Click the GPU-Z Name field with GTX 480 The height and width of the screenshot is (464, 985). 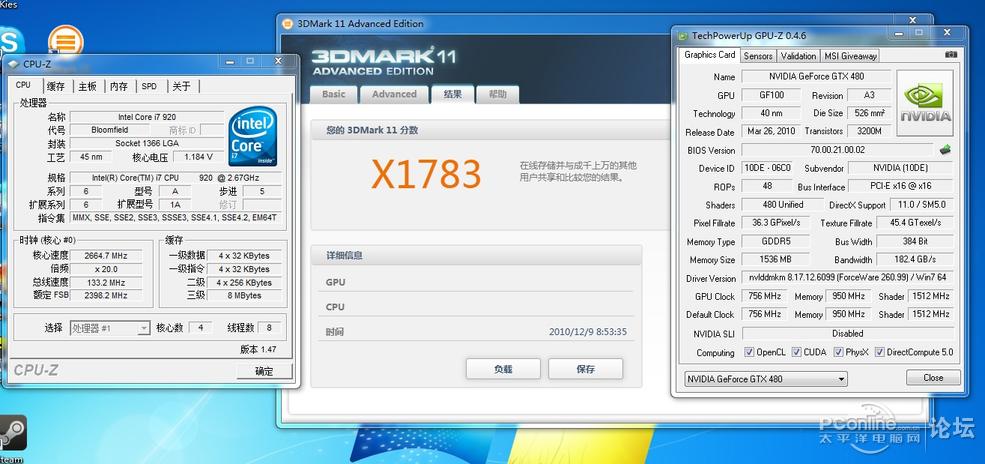click(816, 77)
